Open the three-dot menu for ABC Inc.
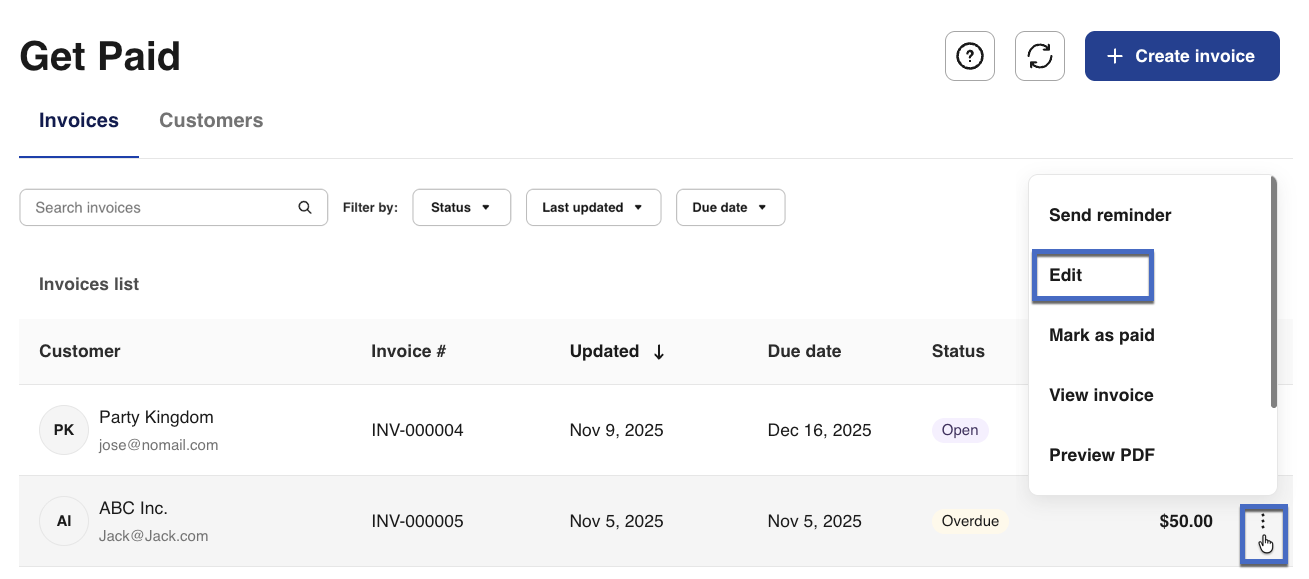The image size is (1309, 579). [x=1263, y=521]
